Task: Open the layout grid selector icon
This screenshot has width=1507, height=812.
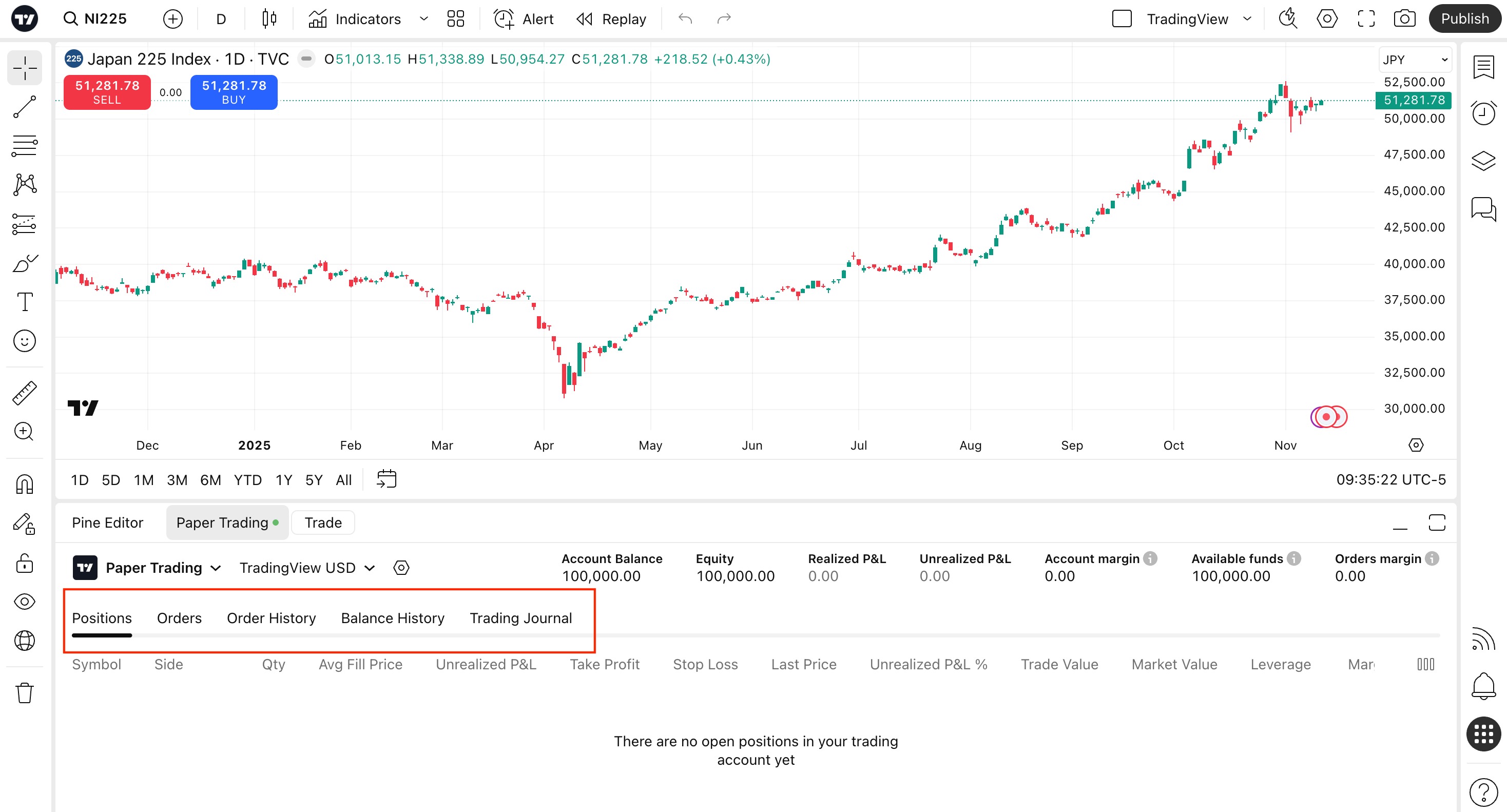Action: tap(455, 18)
